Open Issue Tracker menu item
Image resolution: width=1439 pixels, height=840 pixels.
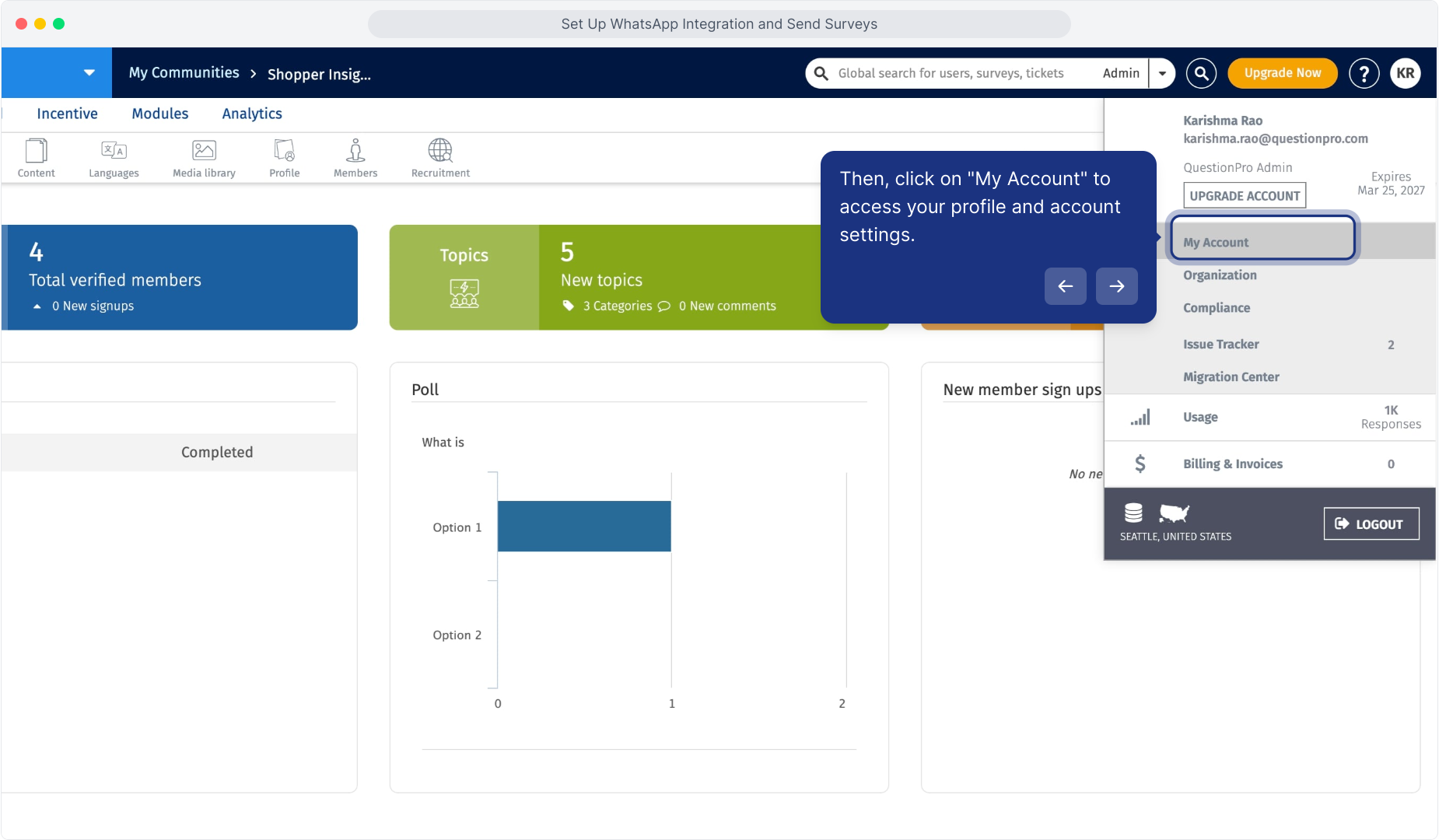coord(1221,345)
